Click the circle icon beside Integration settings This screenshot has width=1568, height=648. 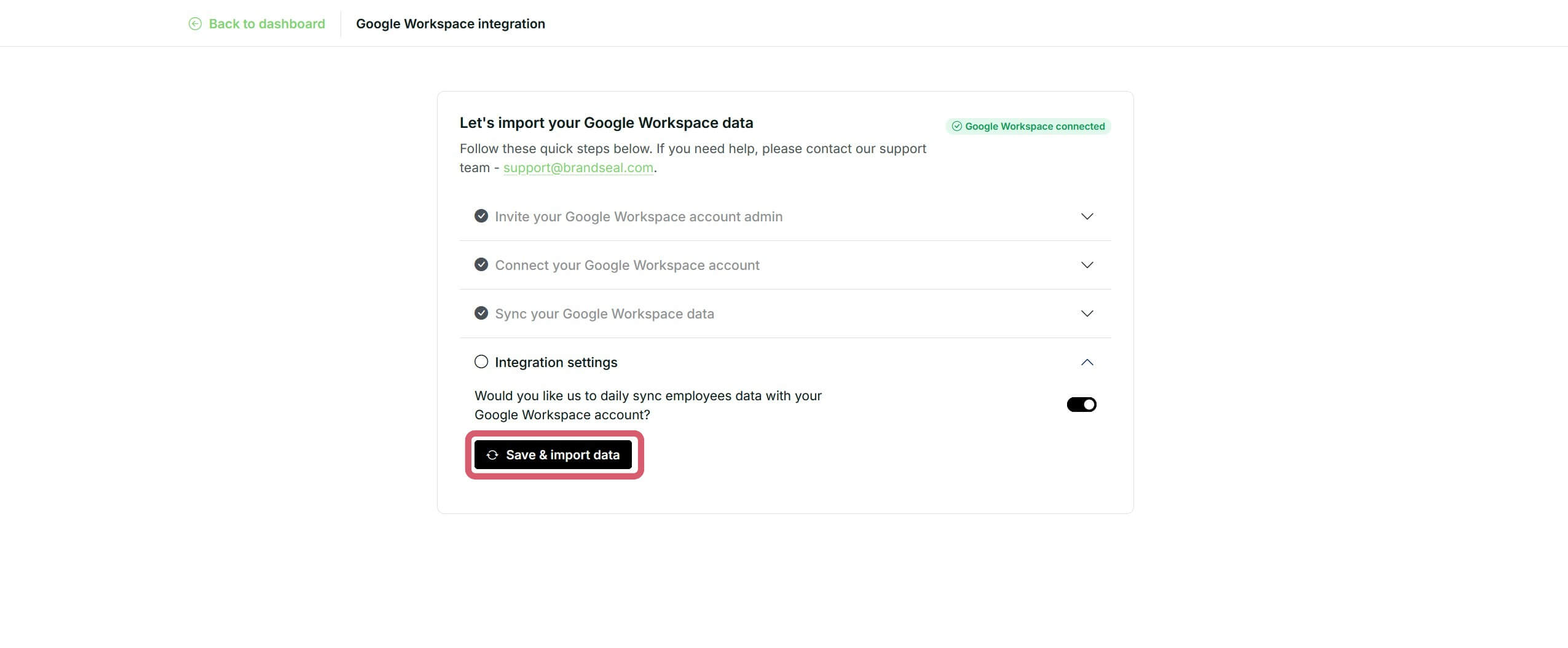pyautogui.click(x=481, y=362)
